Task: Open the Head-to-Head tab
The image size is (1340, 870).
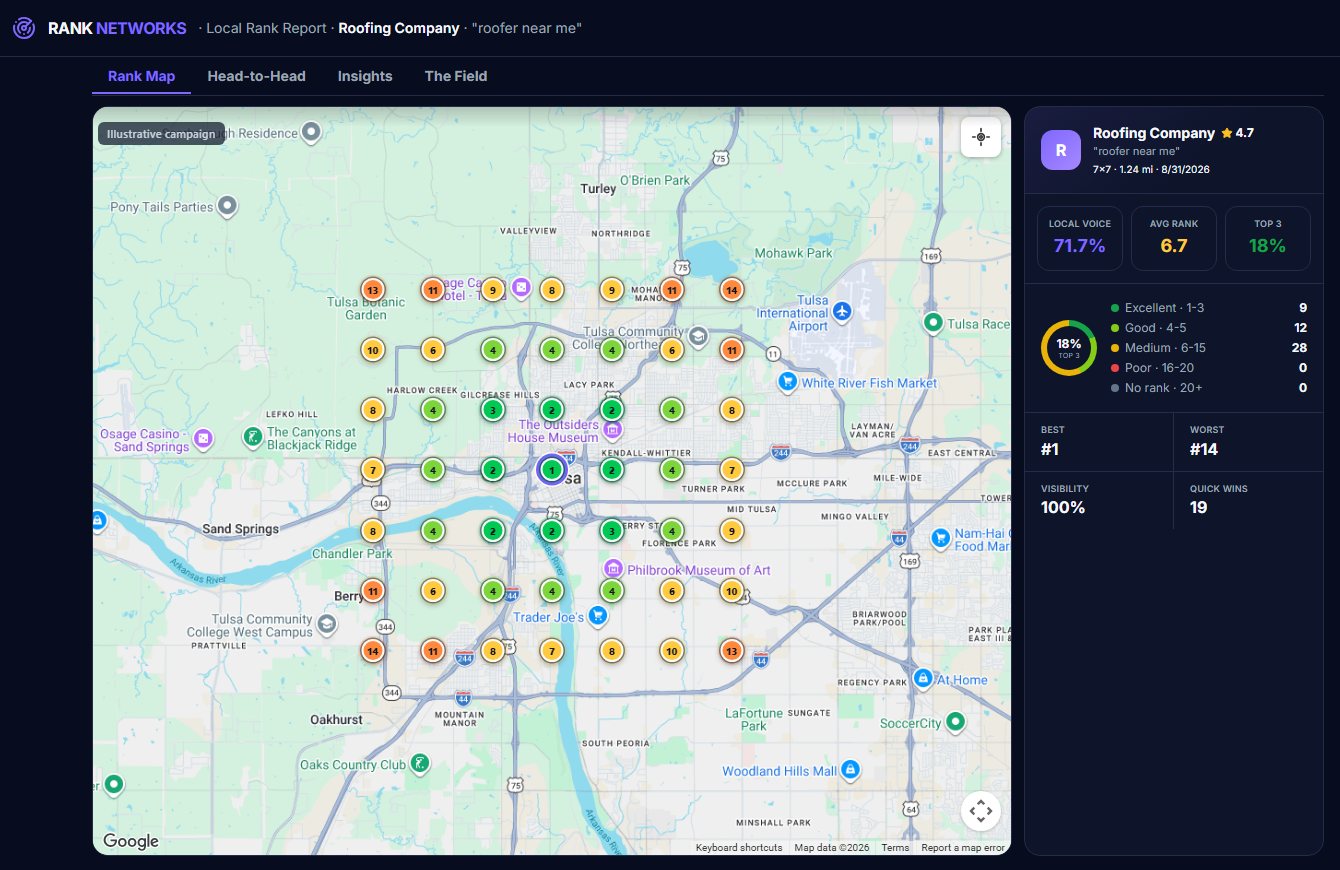Action: coord(256,76)
